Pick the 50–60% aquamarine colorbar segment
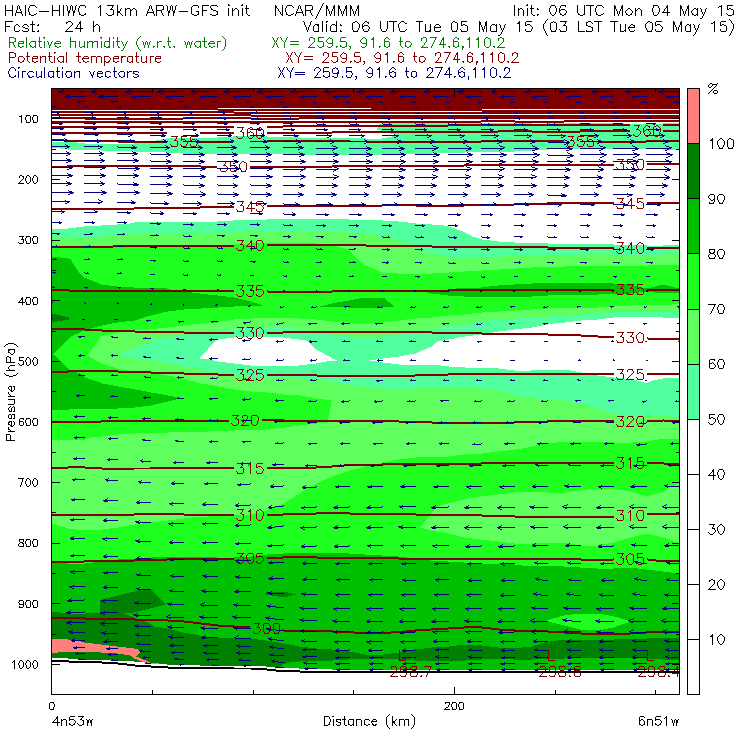Image resolution: width=740 pixels, height=740 pixels. [x=693, y=392]
